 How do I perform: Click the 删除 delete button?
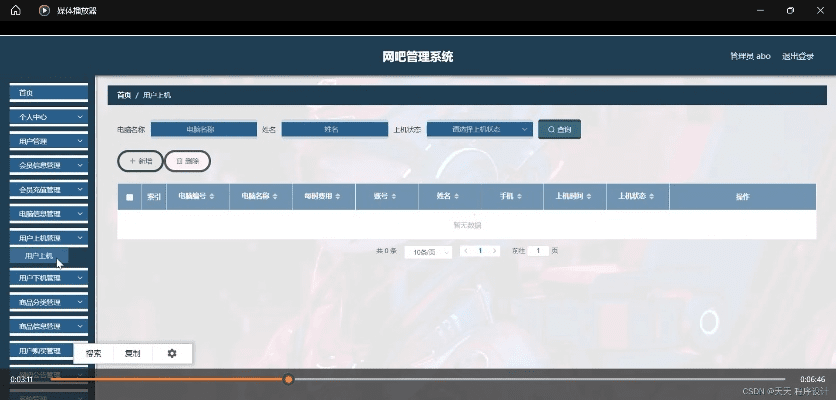187,161
